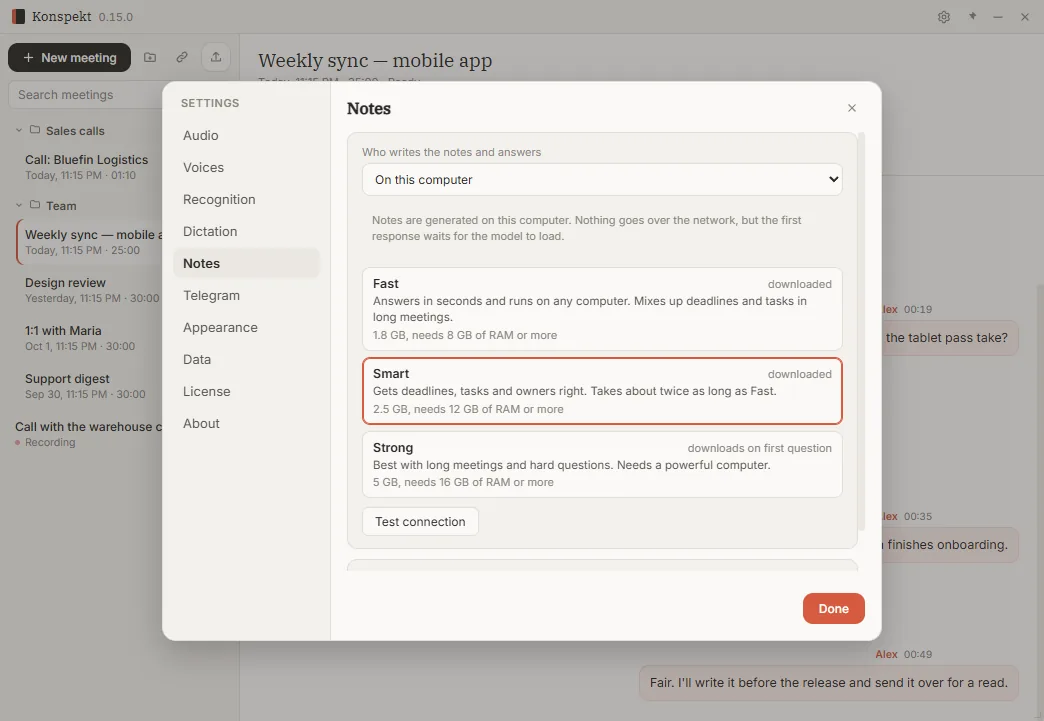Viewport: 1044px width, 721px height.
Task: Click the Search meetings field
Action: click(x=87, y=95)
